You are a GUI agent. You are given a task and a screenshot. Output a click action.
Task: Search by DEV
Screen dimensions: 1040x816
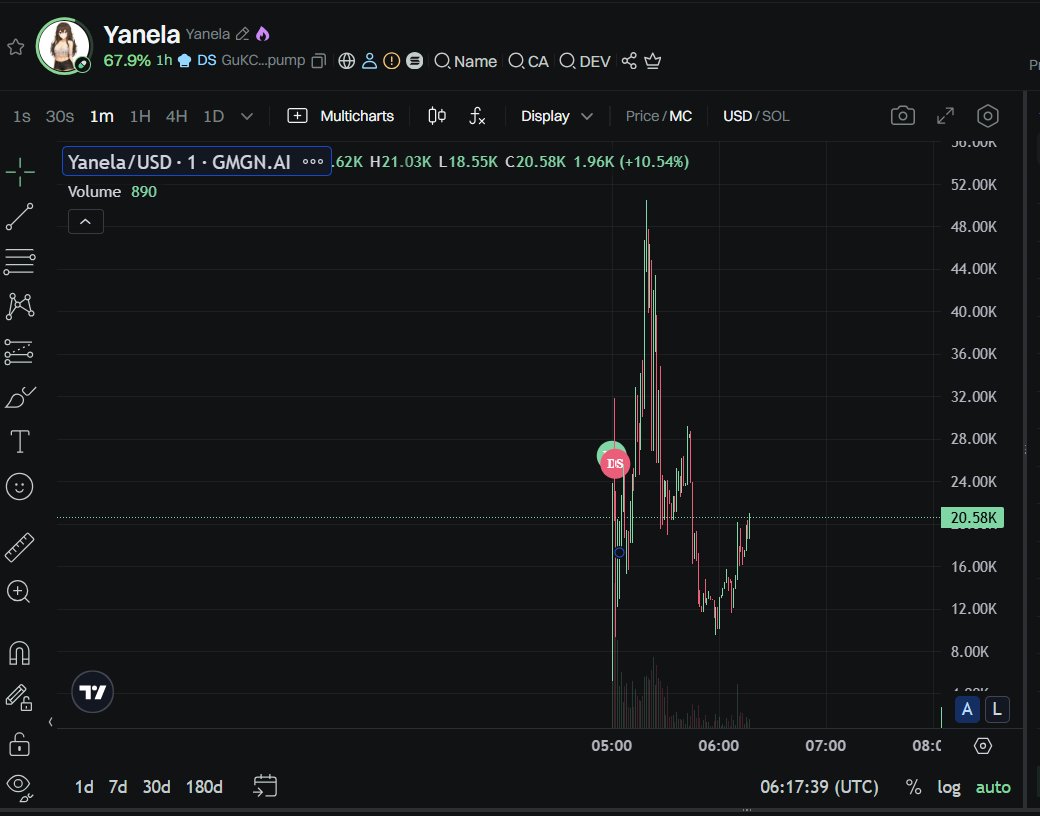584,61
